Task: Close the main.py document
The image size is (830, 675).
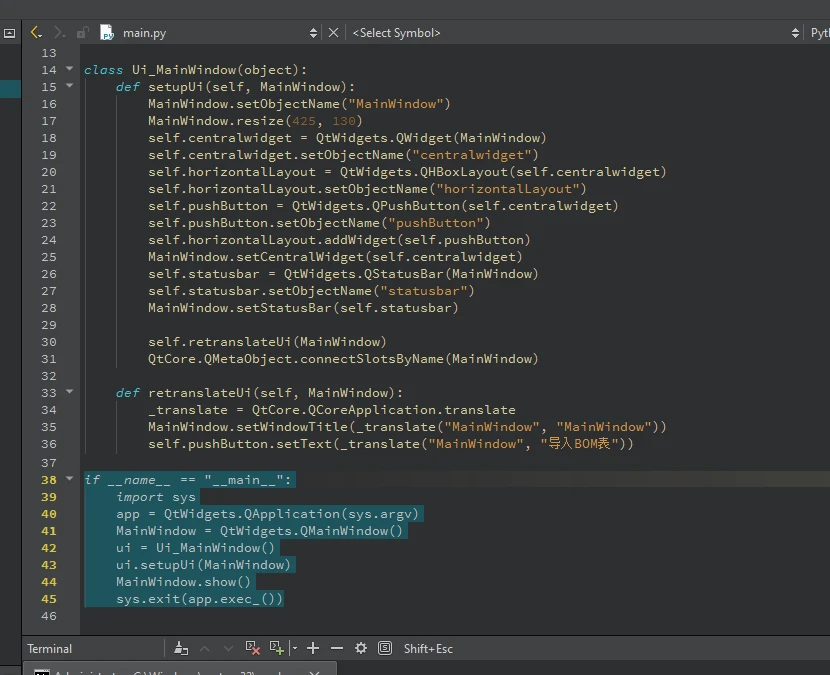Action: pyautogui.click(x=333, y=33)
